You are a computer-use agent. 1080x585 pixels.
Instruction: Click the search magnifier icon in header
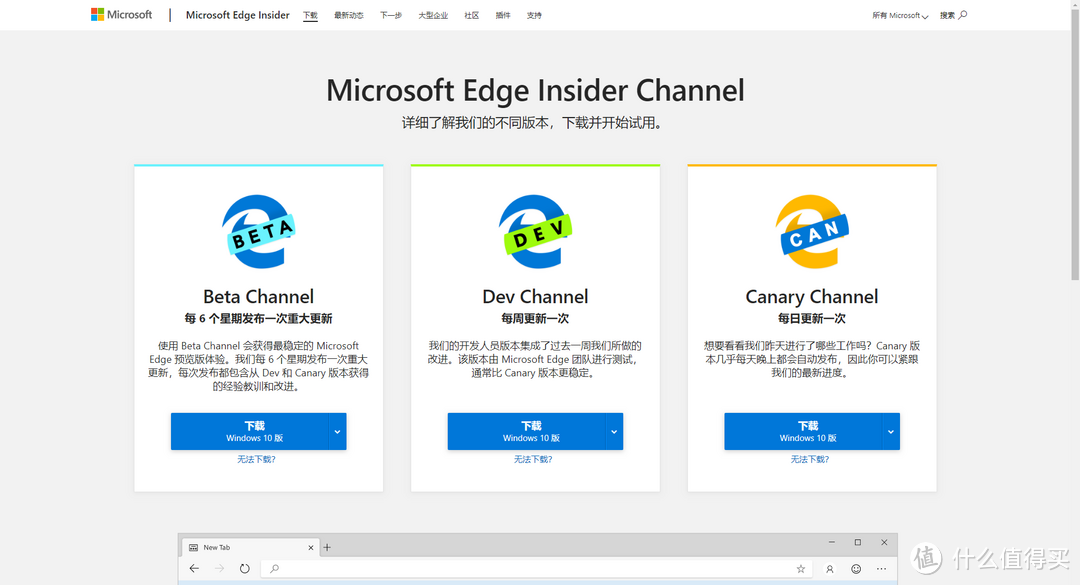[x=963, y=14]
